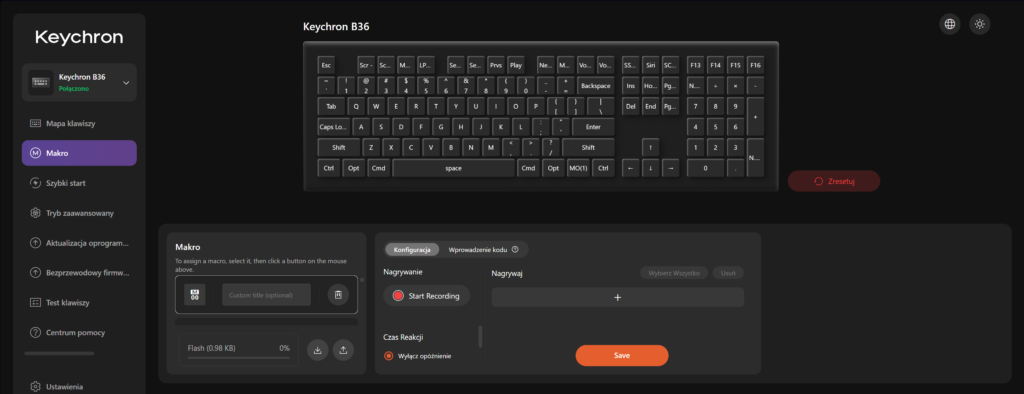Click the End key on the keyboard
This screenshot has height=394, width=1024.
650,107
